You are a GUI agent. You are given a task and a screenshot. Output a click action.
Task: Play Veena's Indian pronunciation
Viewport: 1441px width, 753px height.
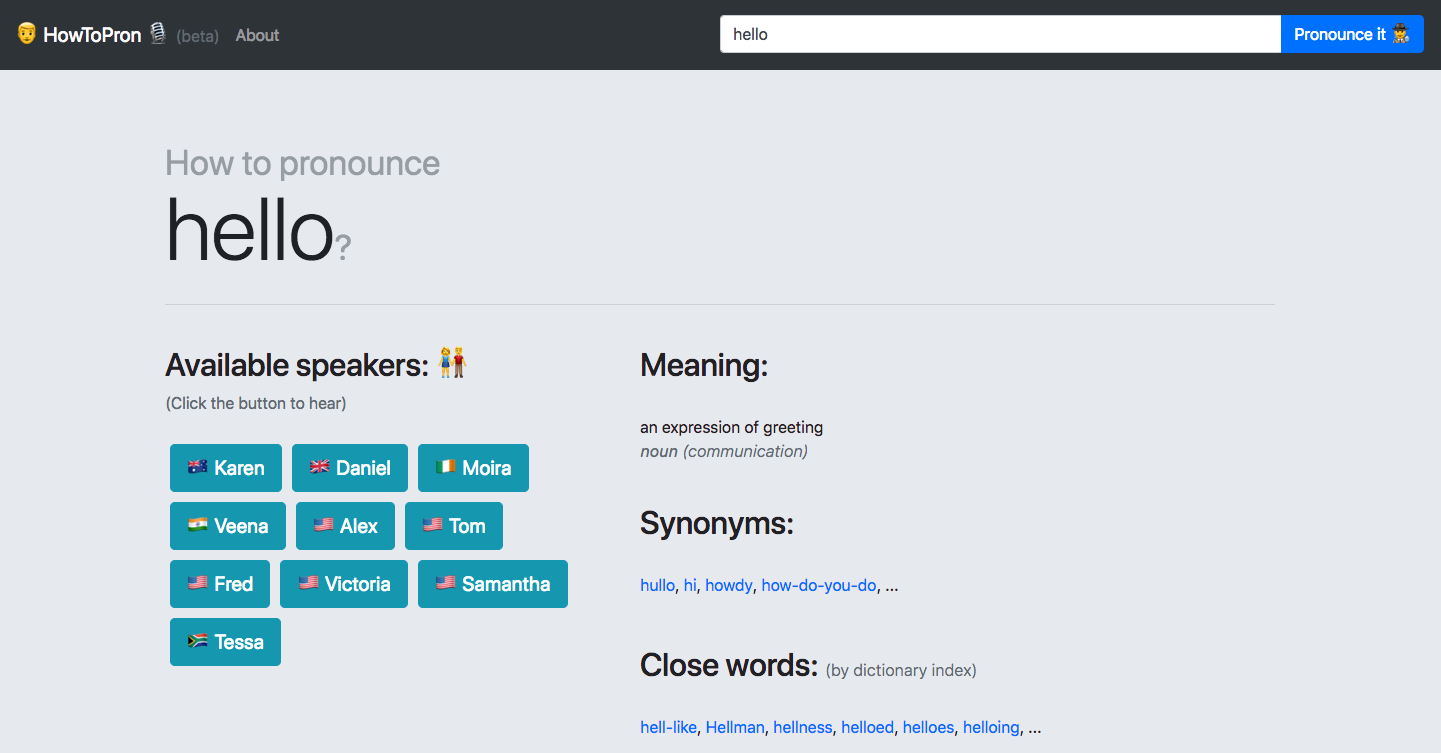coord(228,526)
